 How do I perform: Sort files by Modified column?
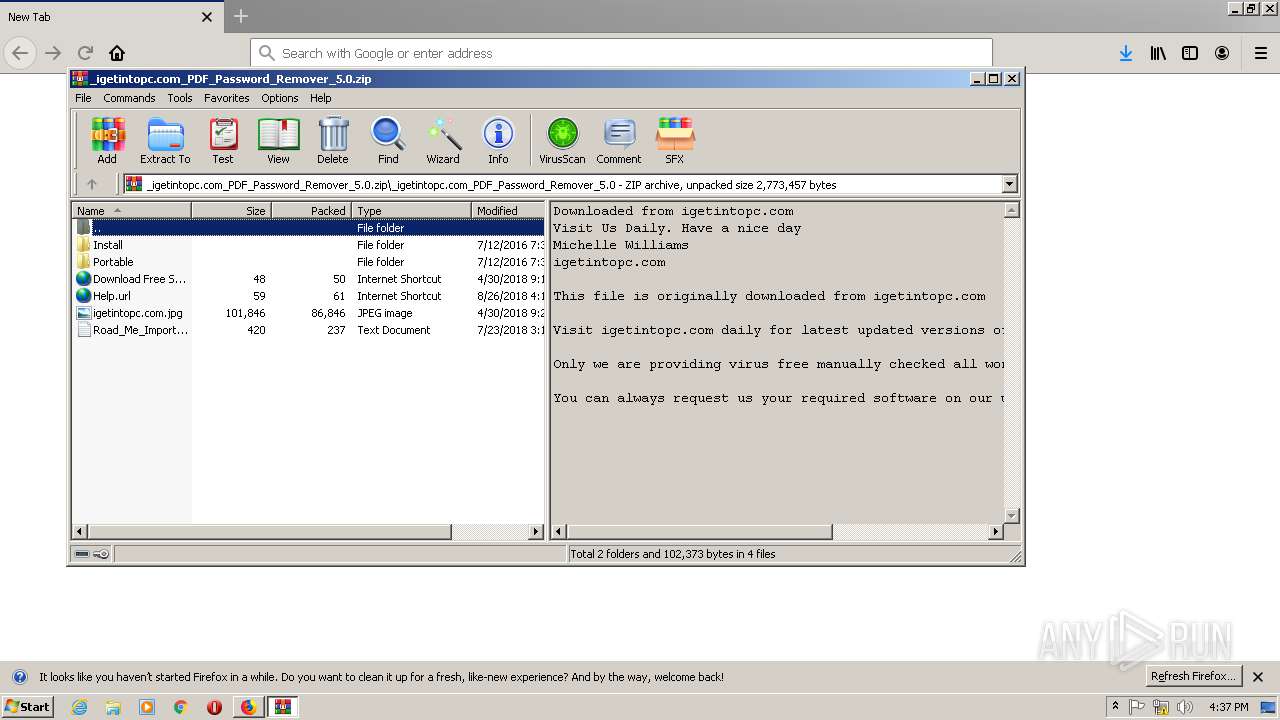508,210
